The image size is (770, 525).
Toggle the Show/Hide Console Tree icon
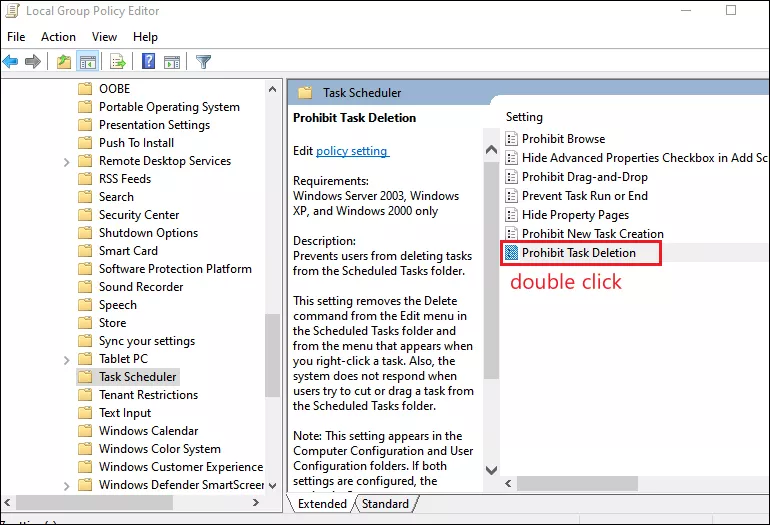[88, 62]
